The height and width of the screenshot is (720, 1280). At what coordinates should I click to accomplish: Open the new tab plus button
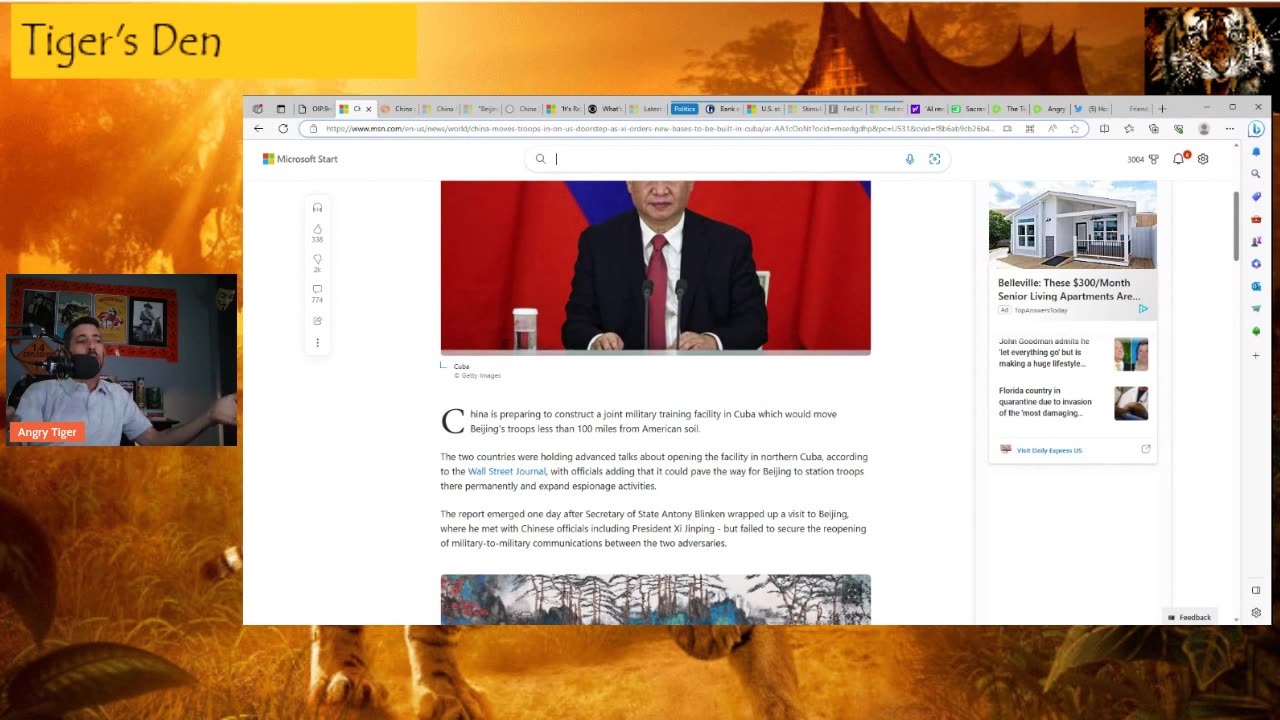click(1161, 109)
